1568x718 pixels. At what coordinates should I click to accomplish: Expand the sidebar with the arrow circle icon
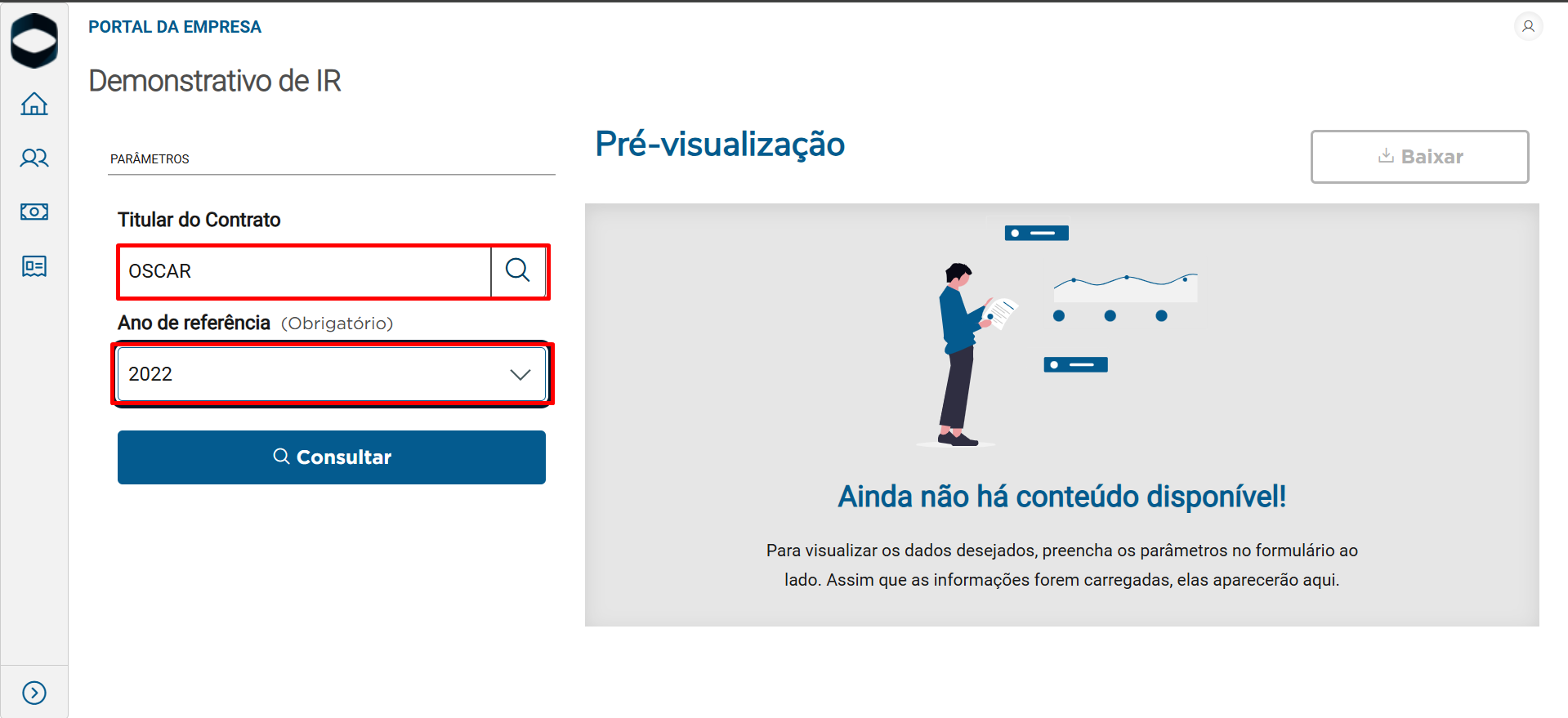click(x=34, y=693)
